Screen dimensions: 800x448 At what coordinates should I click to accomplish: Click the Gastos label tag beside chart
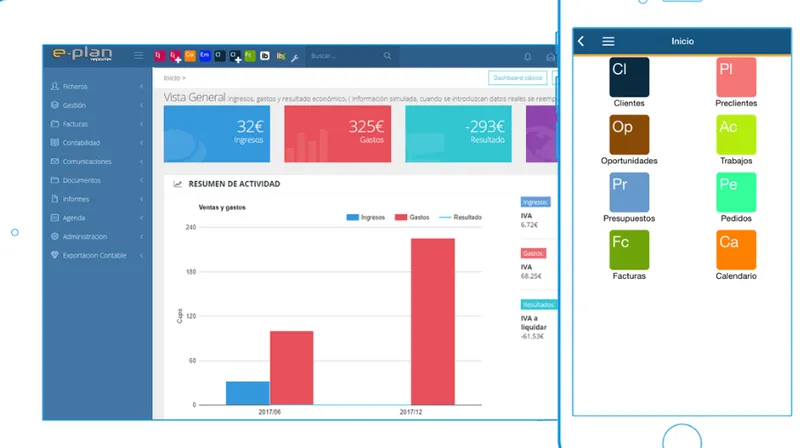(x=533, y=253)
